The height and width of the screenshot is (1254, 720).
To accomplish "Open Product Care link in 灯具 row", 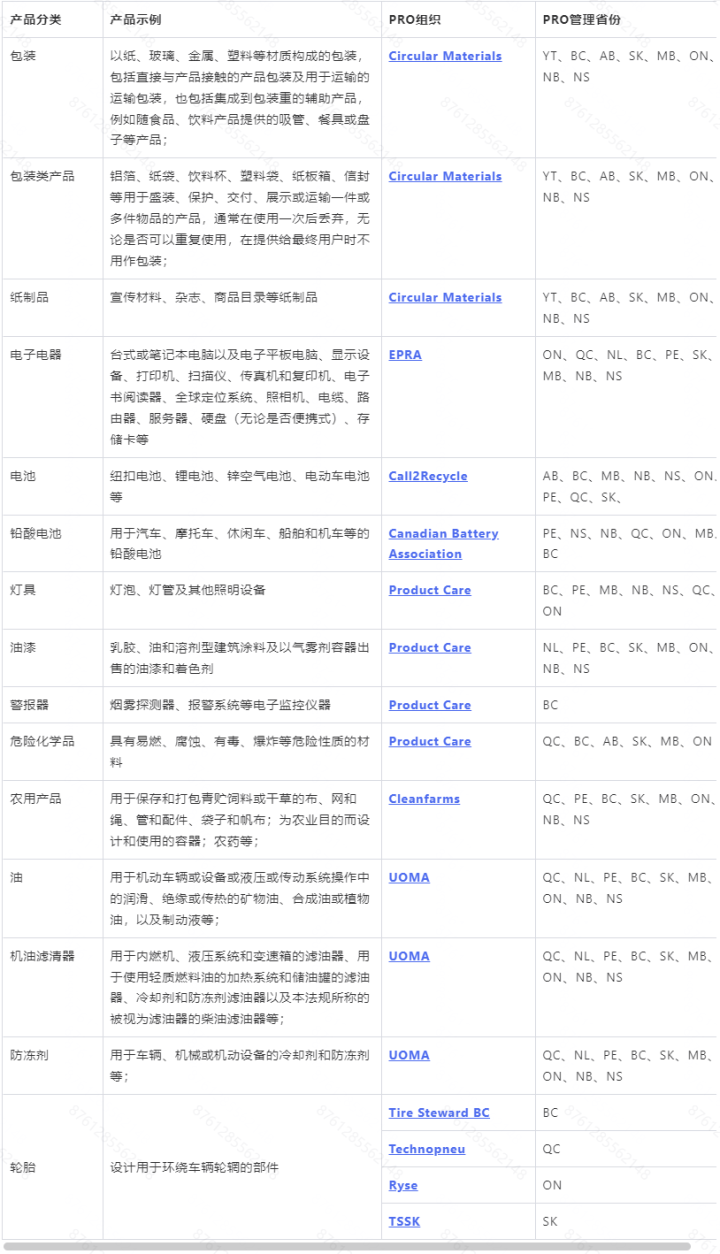I will tap(430, 590).
